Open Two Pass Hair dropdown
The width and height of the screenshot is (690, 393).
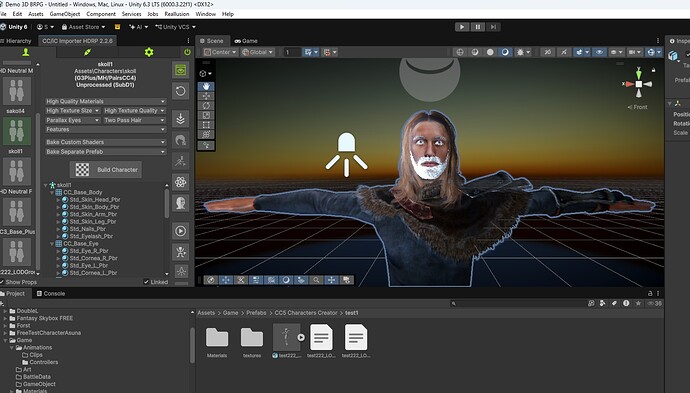pyautogui.click(x=135, y=120)
